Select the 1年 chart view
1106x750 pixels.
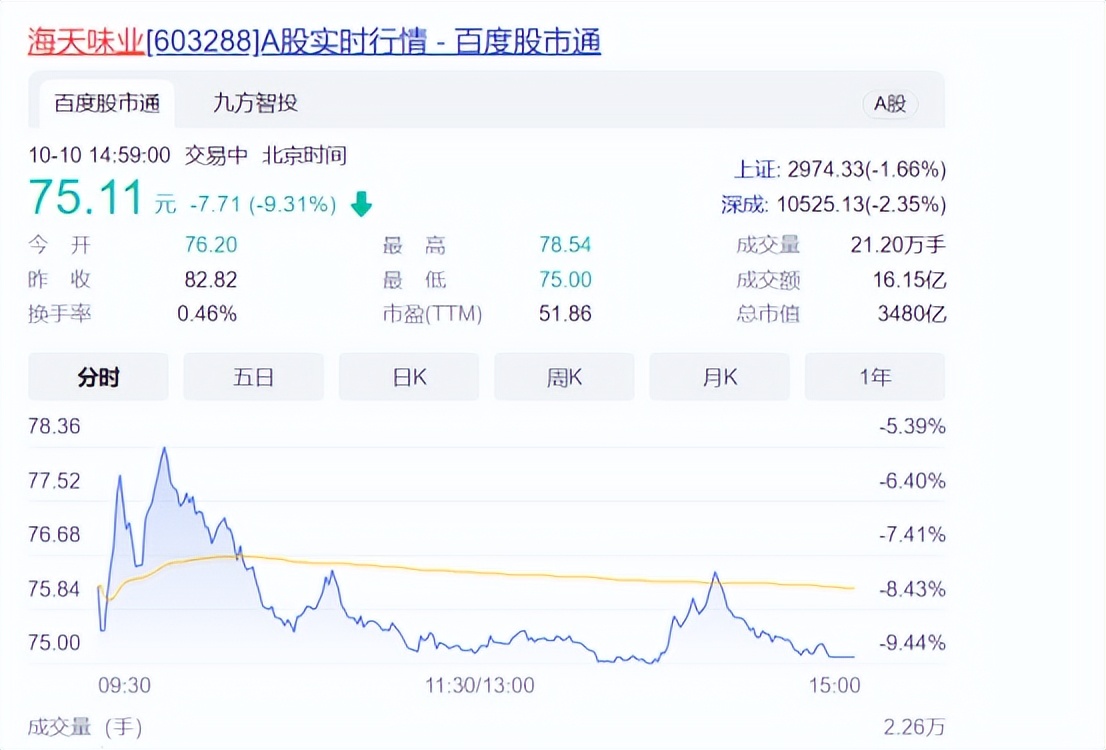click(875, 377)
